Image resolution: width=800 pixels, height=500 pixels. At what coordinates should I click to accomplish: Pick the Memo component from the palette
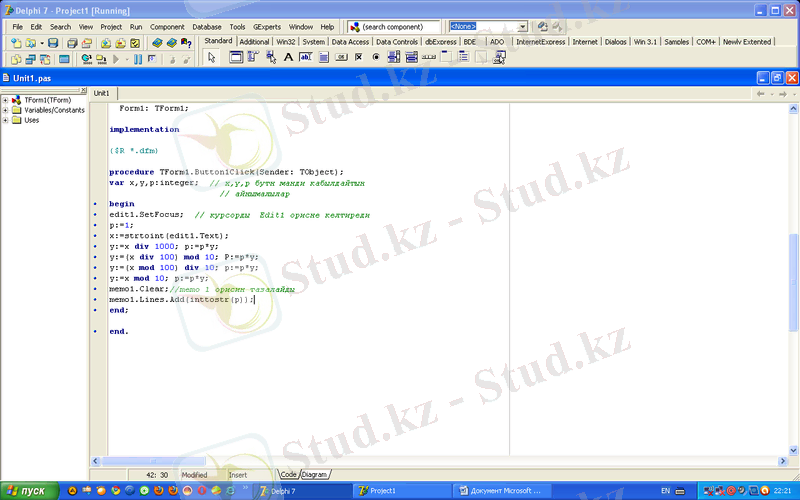tap(323, 57)
